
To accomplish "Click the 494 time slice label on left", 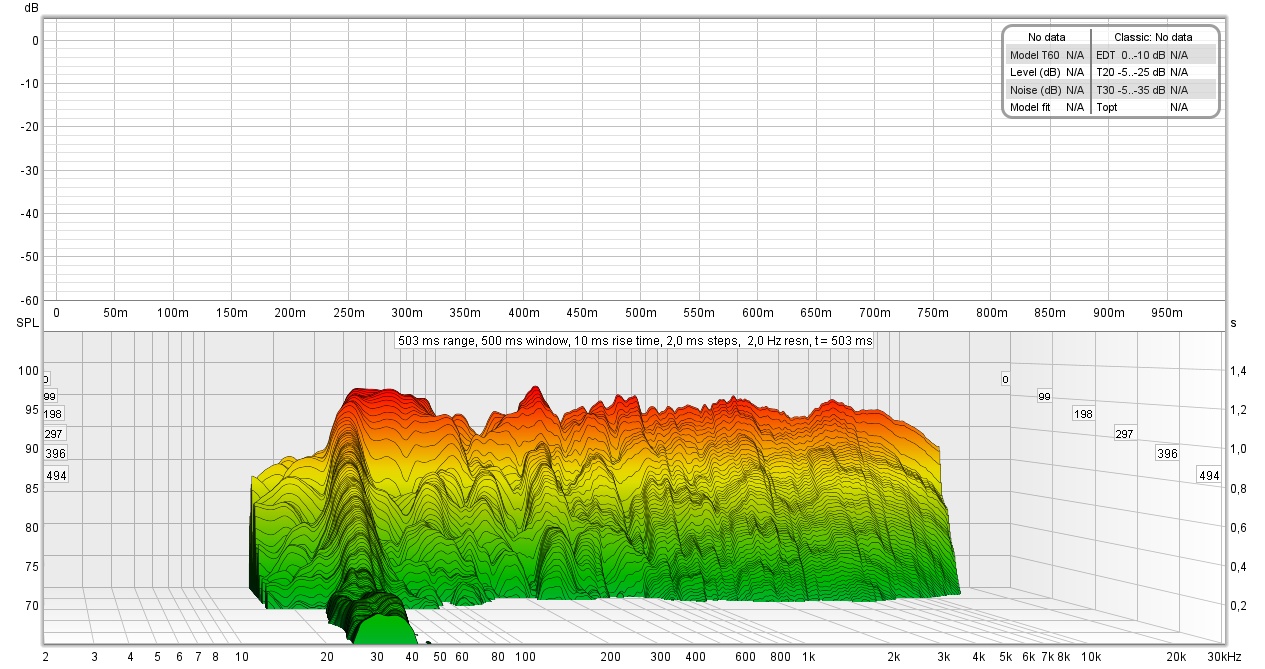I will pyautogui.click(x=56, y=476).
